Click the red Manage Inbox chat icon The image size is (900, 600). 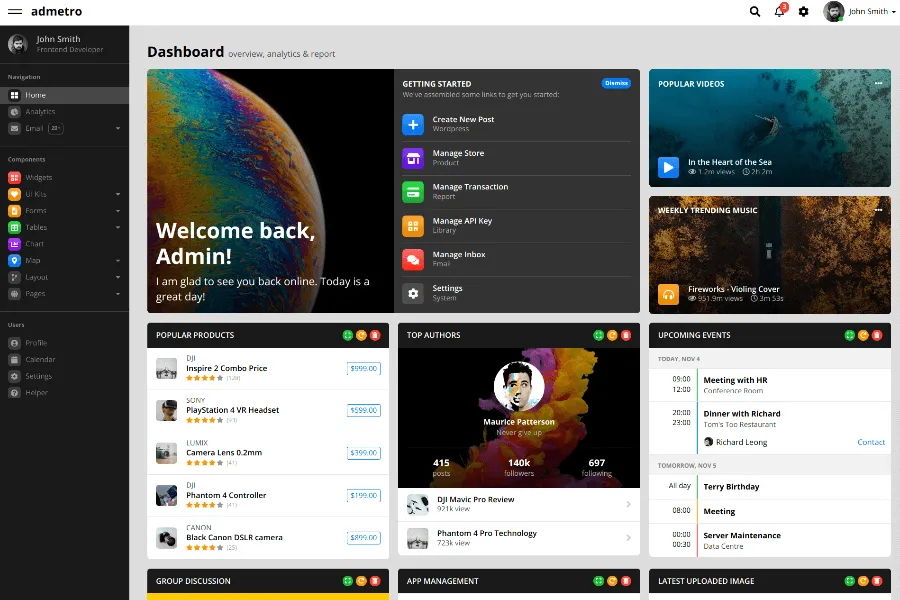(413, 259)
